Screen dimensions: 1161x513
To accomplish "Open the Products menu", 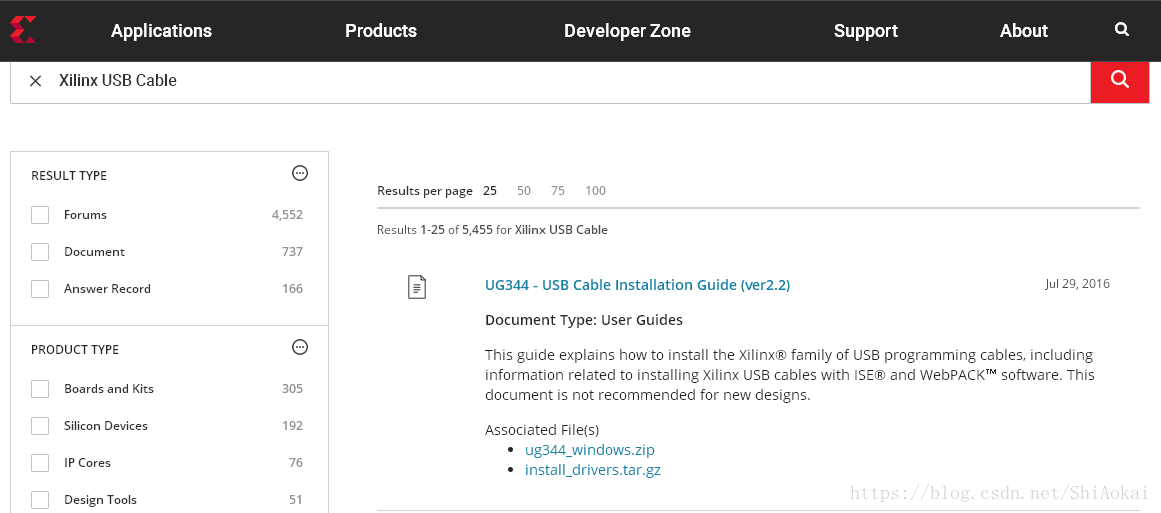I will coord(381,30).
